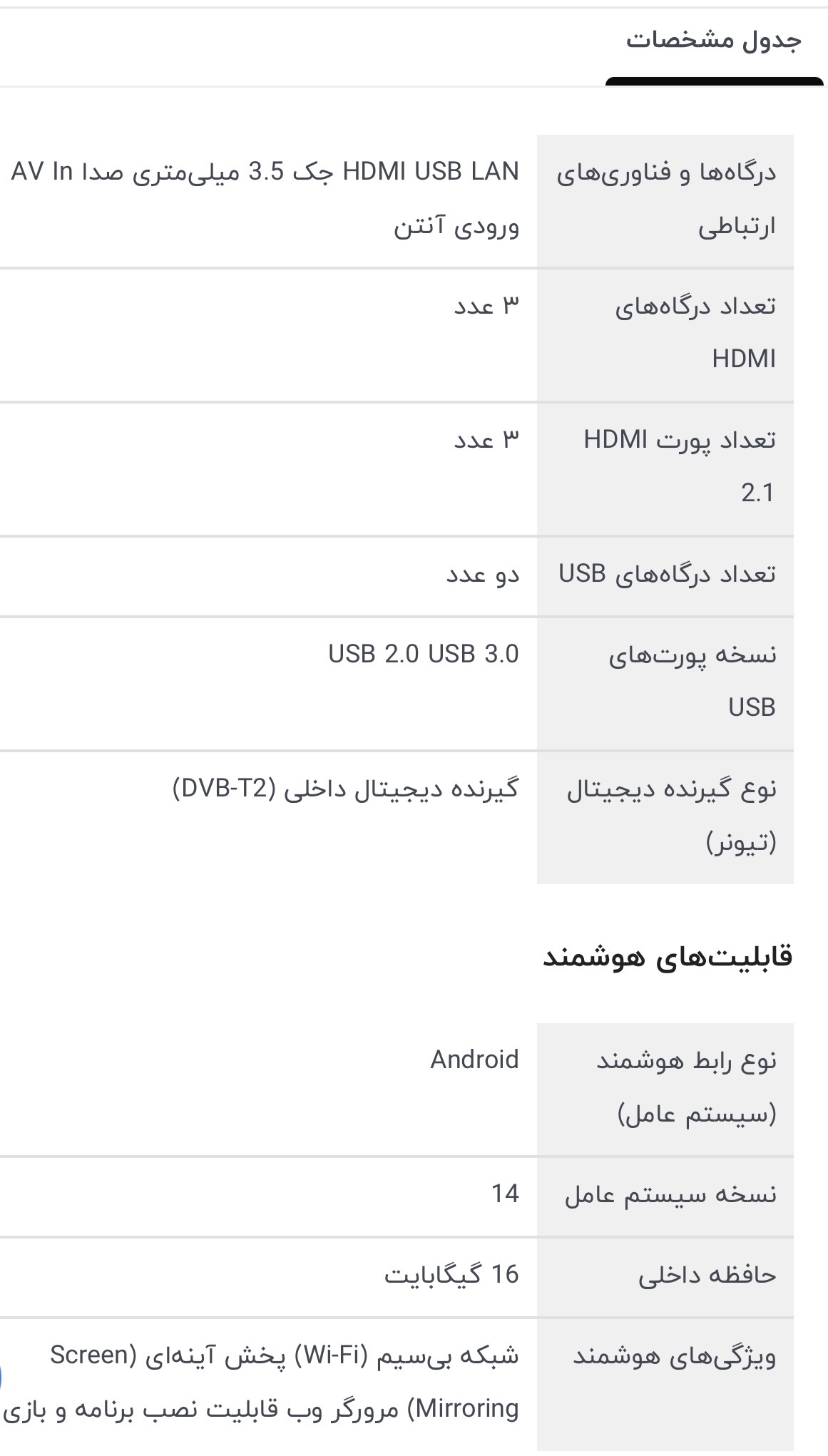Click the نسخه پورت‌های USB label cell

coord(665,681)
